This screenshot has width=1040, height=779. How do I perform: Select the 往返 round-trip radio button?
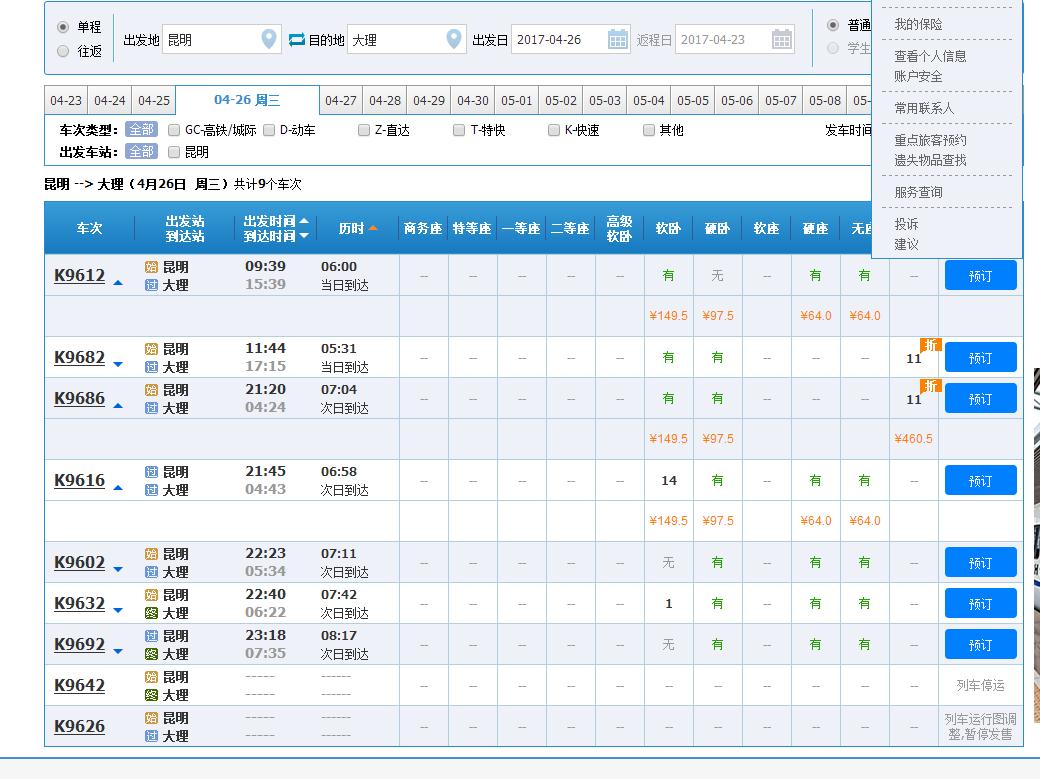pyautogui.click(x=63, y=51)
